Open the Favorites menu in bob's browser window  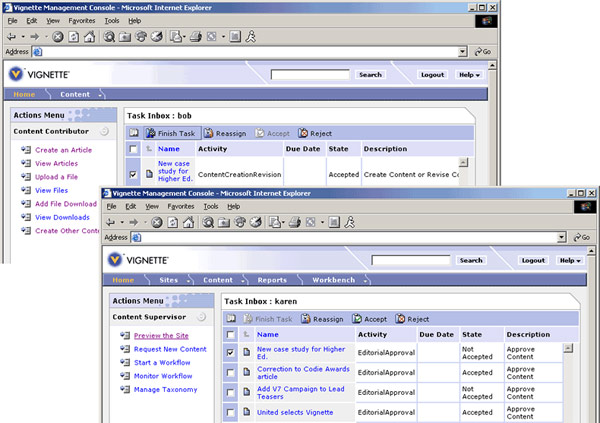[x=82, y=21]
